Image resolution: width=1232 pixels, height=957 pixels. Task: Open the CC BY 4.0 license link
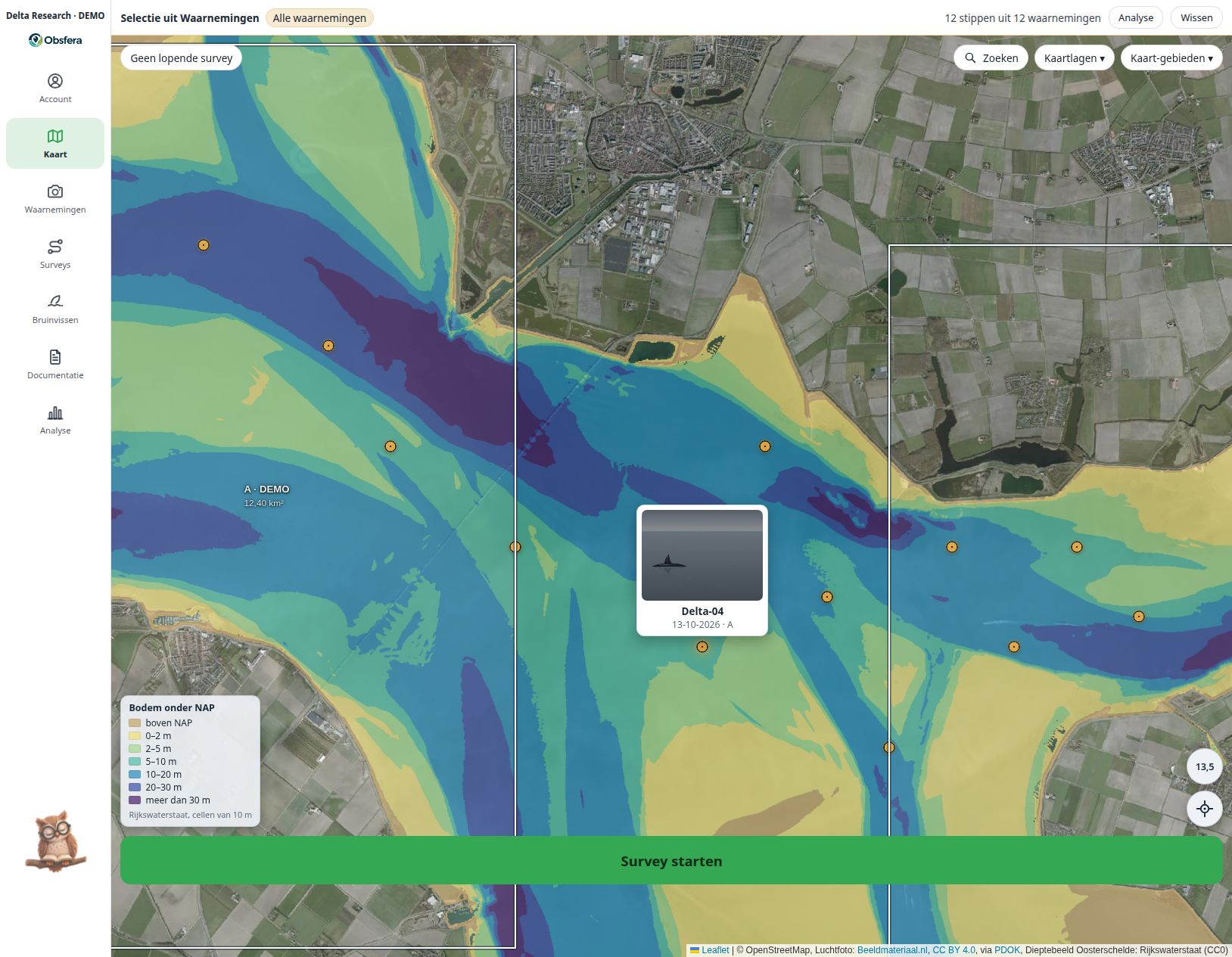click(x=954, y=950)
